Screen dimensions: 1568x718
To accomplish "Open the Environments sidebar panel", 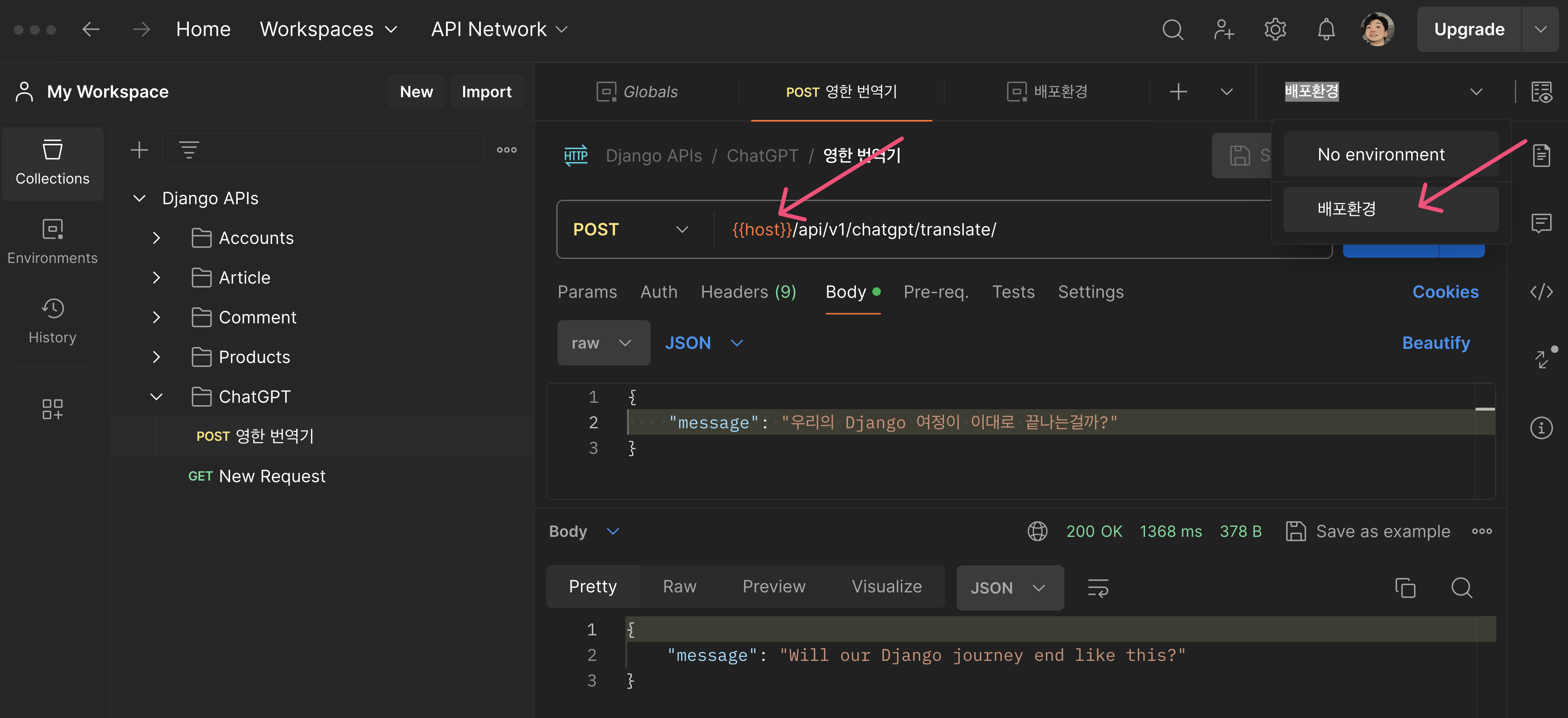I will click(52, 241).
